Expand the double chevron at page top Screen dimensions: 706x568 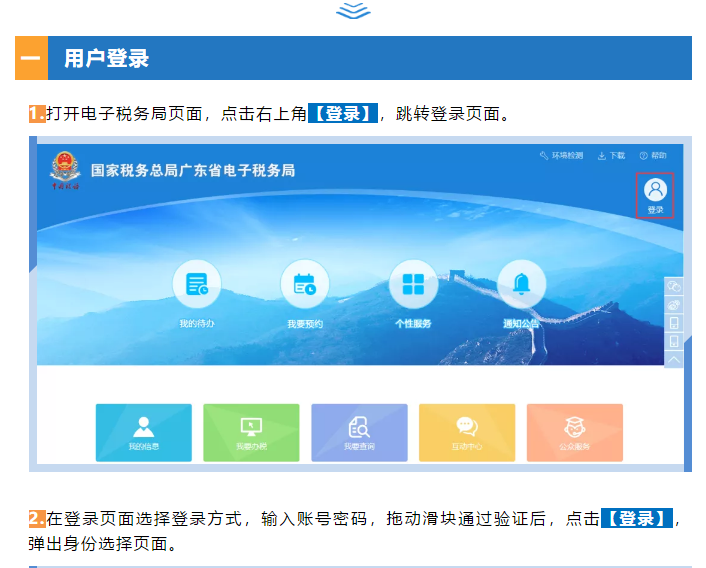pyautogui.click(x=353, y=11)
